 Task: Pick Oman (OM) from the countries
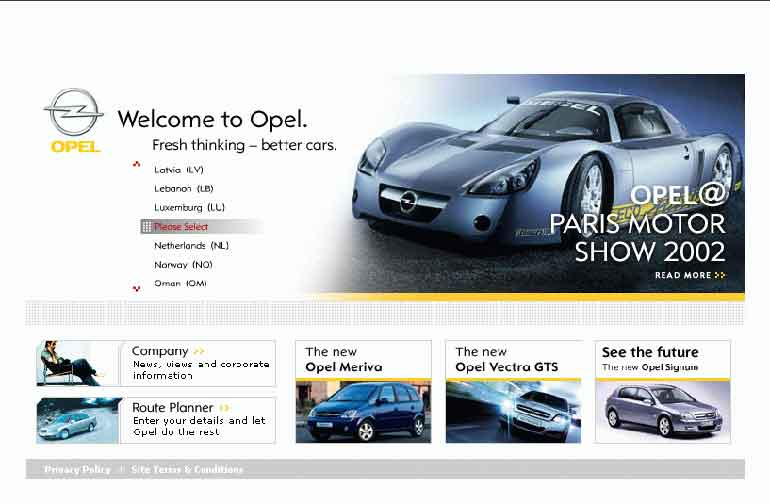(180, 283)
